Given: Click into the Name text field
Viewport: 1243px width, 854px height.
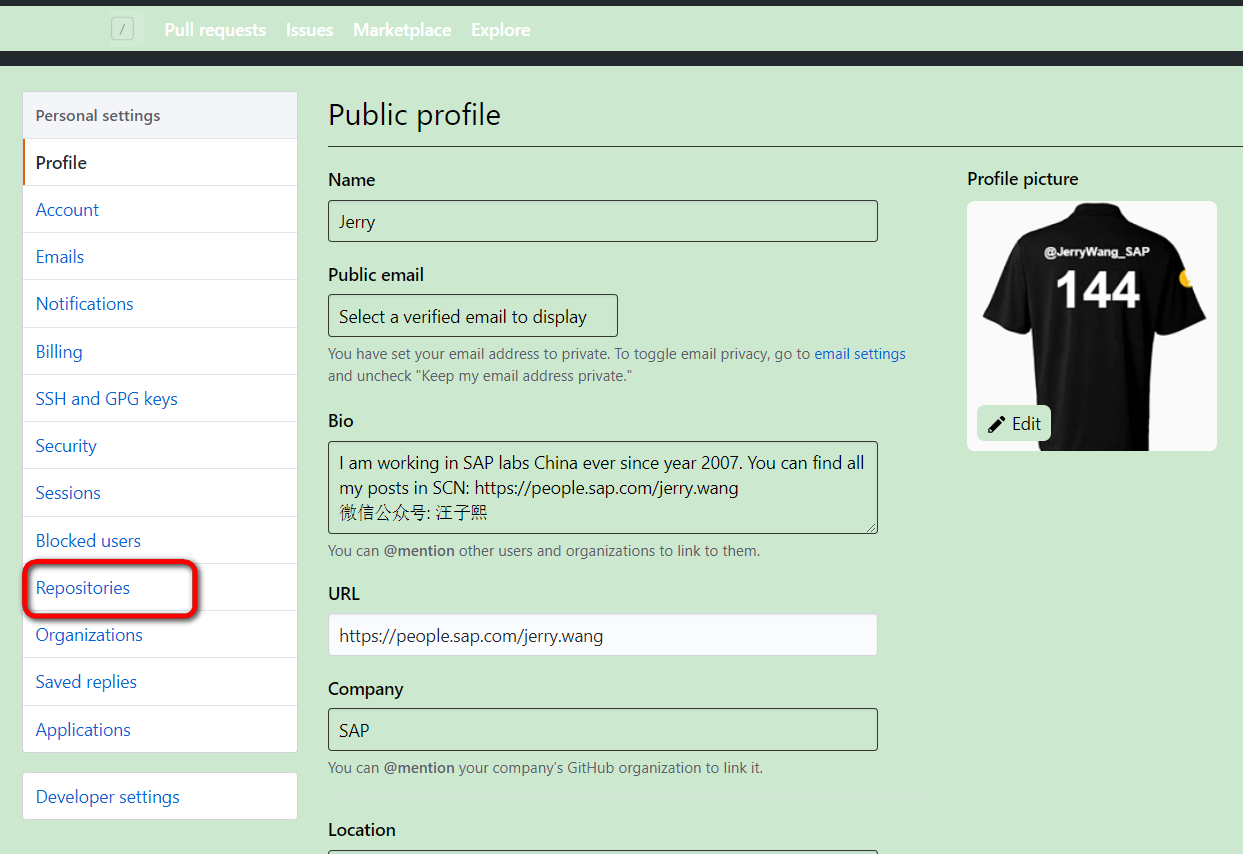Looking at the screenshot, I should point(603,221).
